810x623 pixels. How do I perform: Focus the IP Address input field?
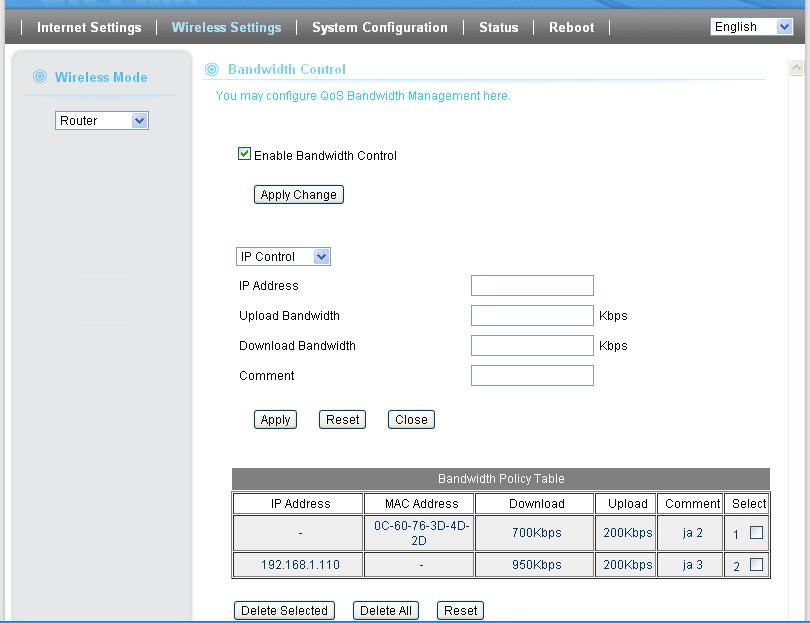[532, 286]
